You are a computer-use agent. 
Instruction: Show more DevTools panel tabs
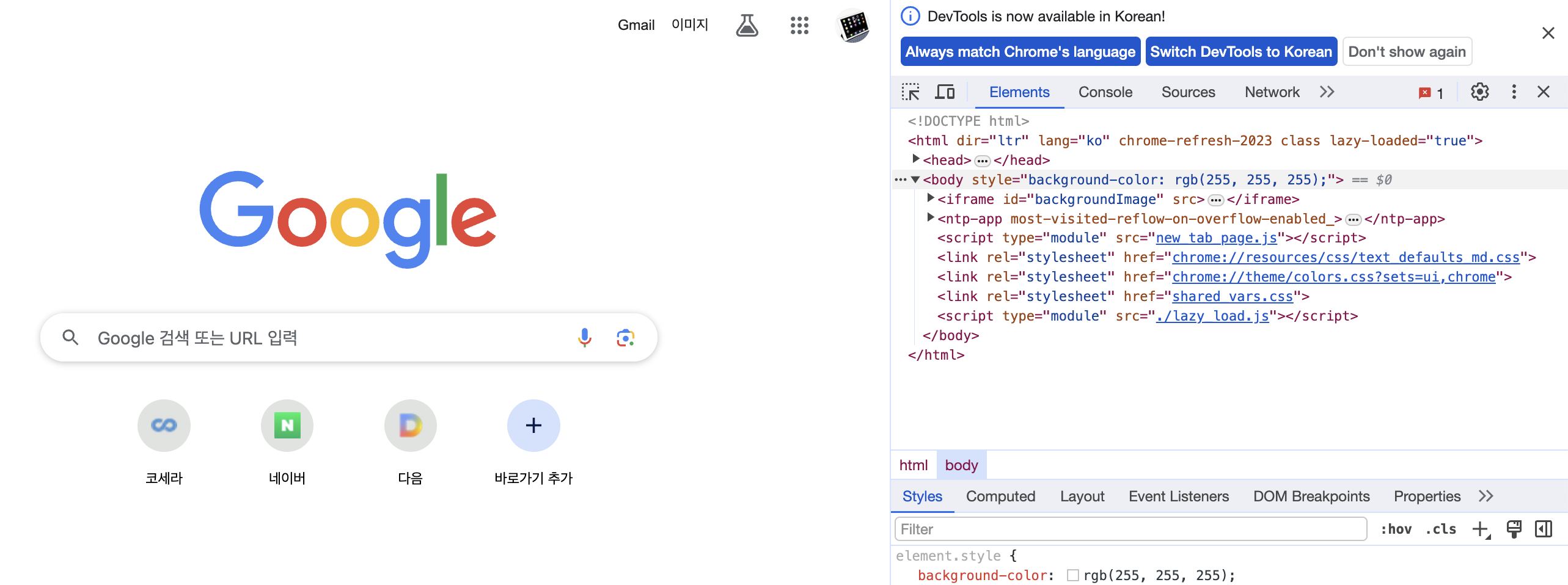coord(1327,92)
